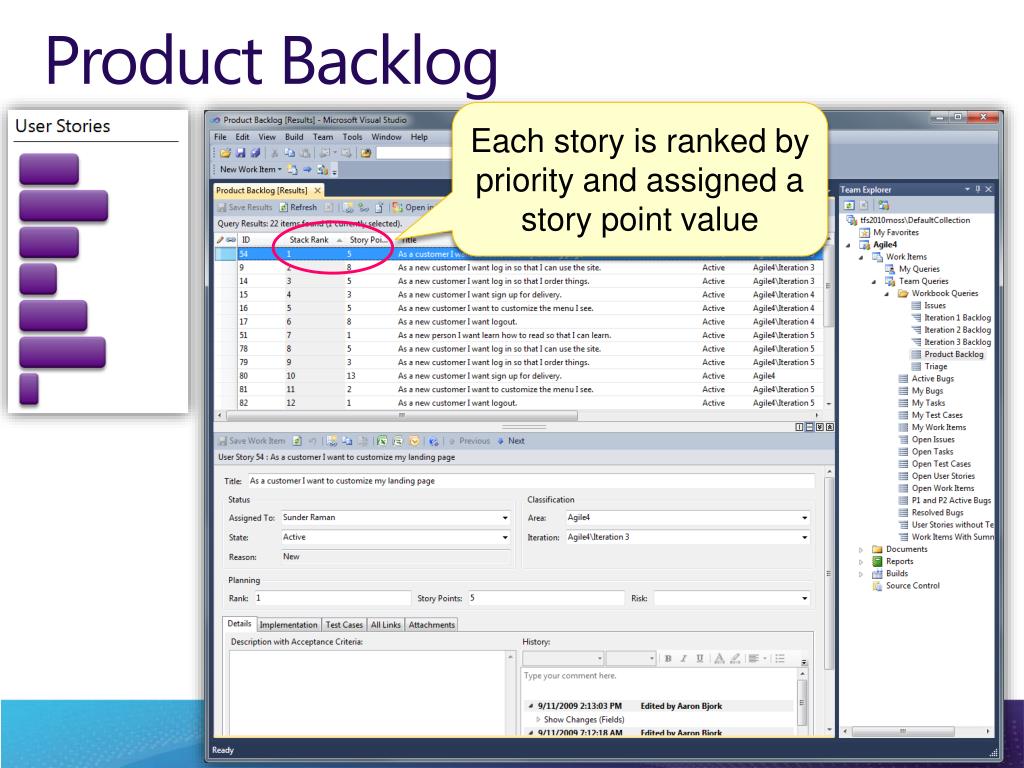Close the Product Backlog [Results] tab

pos(317,191)
